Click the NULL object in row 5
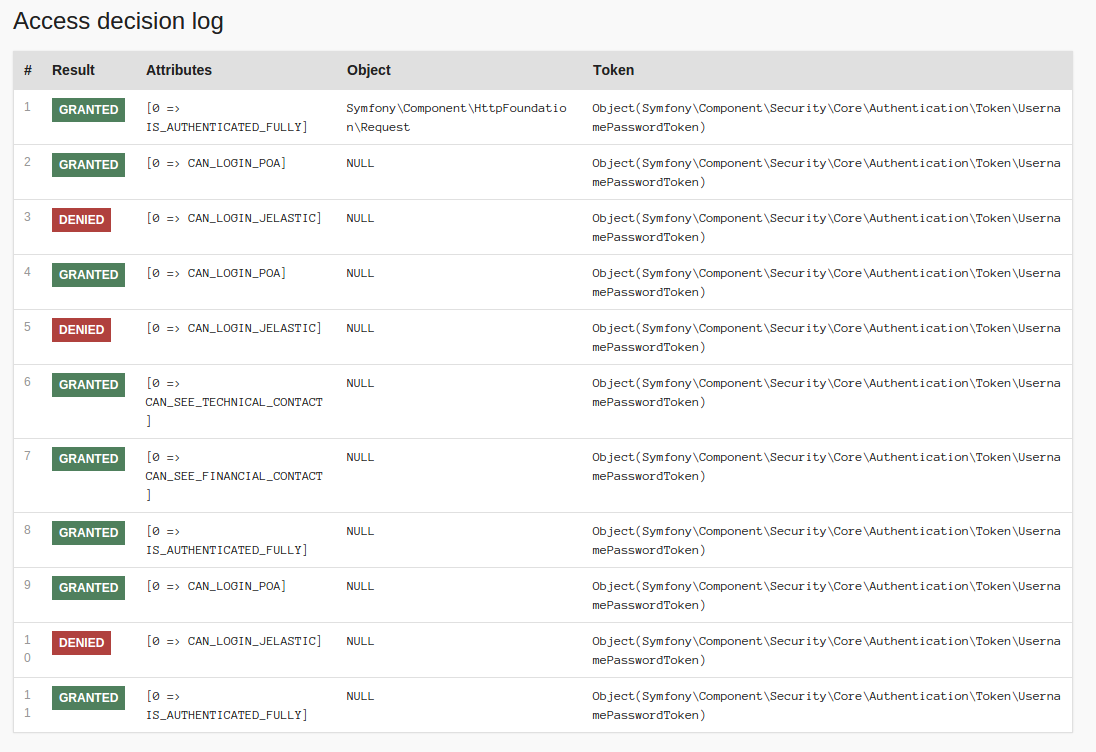Screen dimensions: 1096x752 coord(360,328)
